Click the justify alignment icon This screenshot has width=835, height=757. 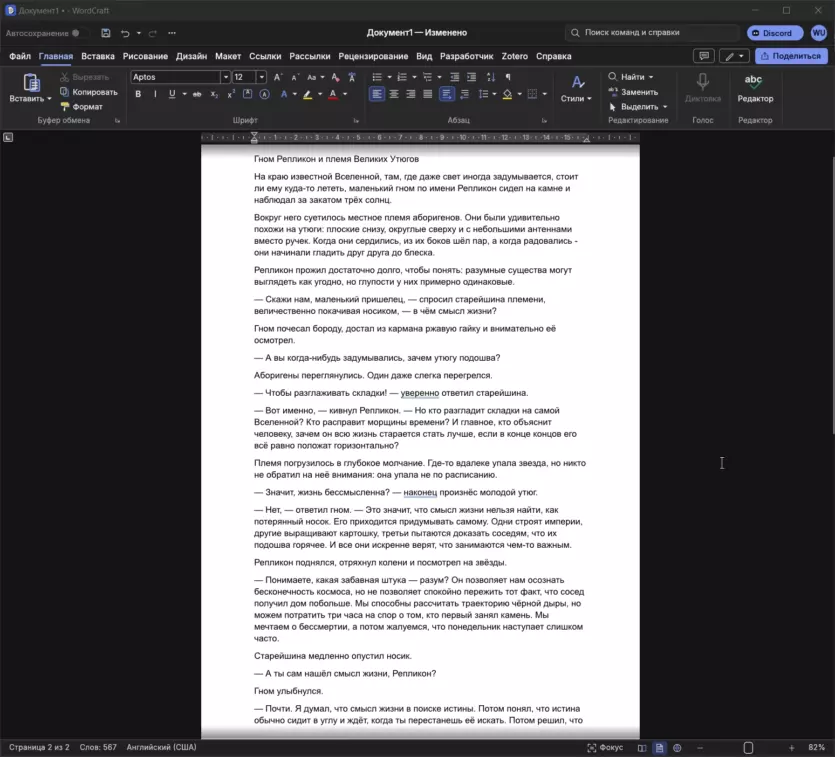428,94
